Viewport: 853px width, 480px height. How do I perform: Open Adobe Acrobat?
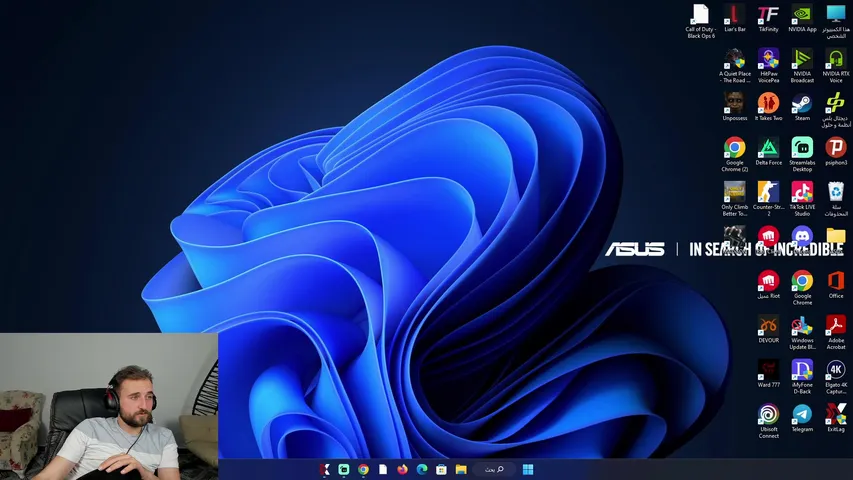click(x=836, y=332)
